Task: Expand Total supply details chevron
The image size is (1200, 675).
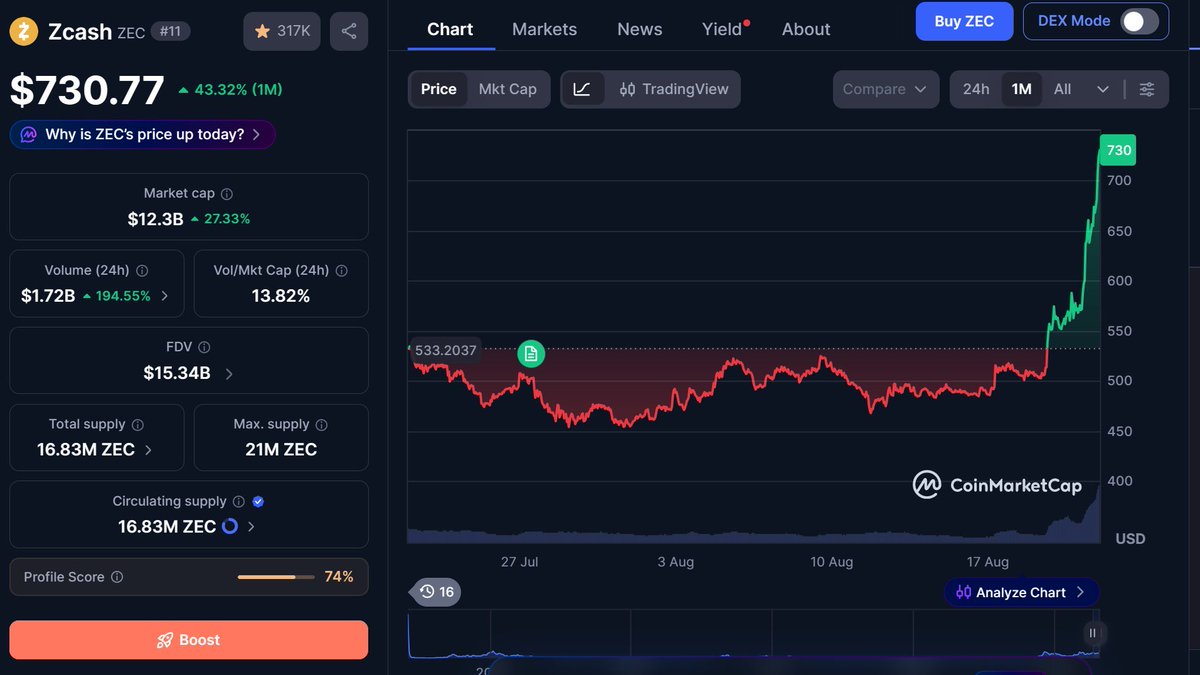Action: tap(149, 450)
